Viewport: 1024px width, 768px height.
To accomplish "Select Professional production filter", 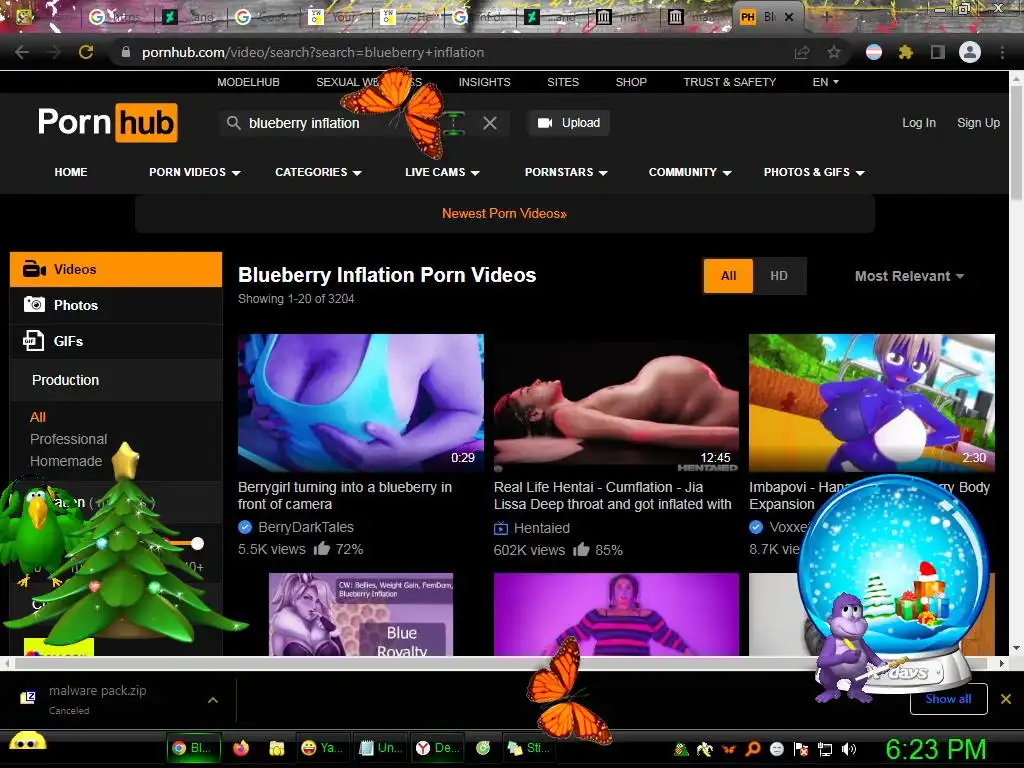I will tap(69, 439).
